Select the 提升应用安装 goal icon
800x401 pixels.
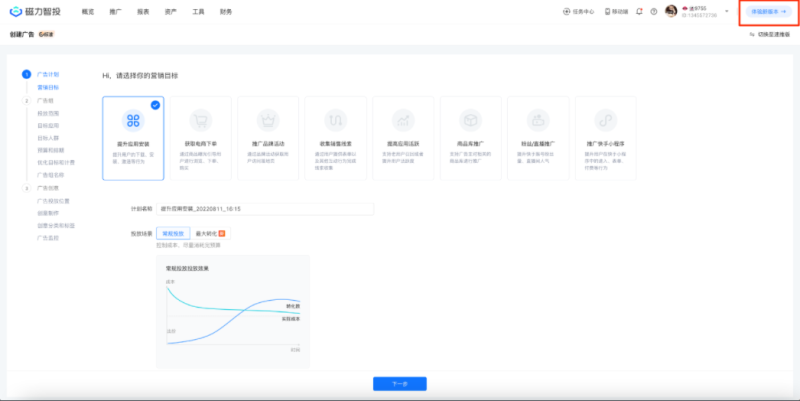tap(132, 120)
